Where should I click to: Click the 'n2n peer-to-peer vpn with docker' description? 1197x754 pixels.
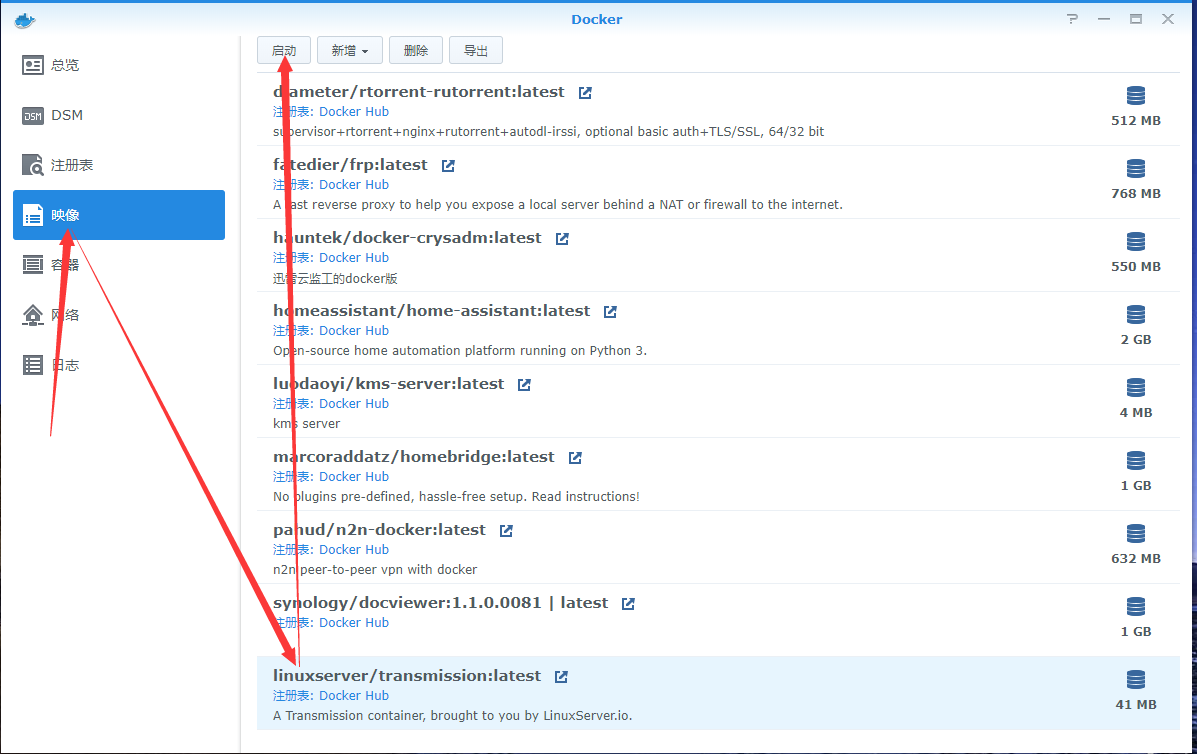click(x=375, y=570)
